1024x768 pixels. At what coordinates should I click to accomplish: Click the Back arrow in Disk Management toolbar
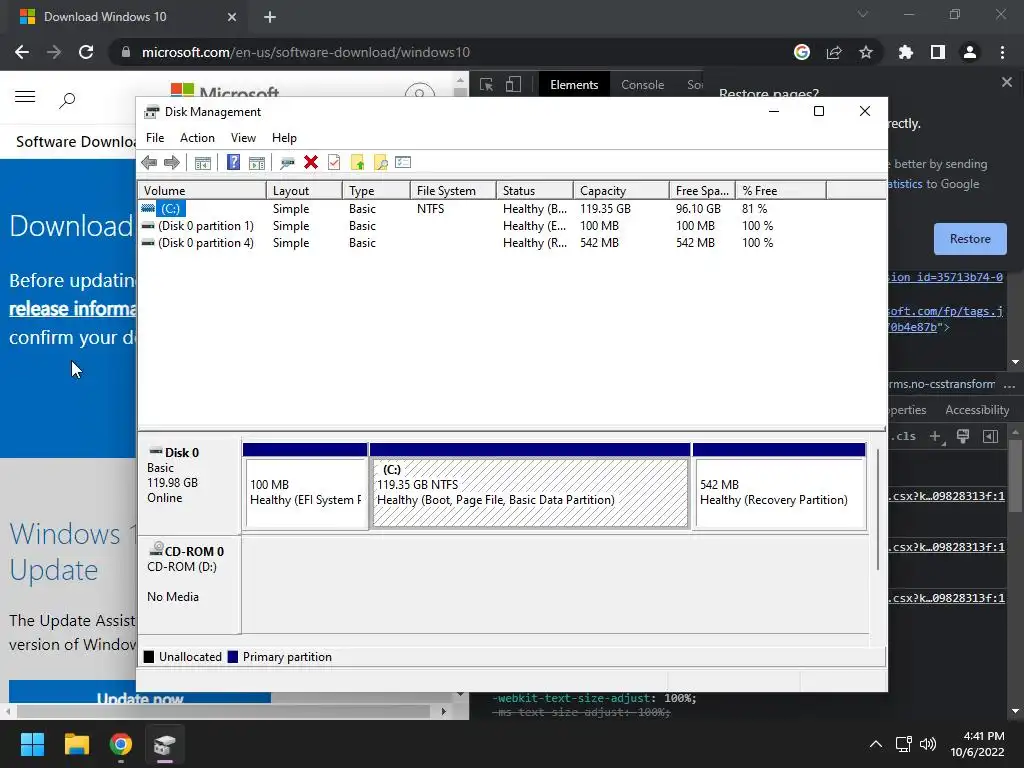tap(149, 163)
